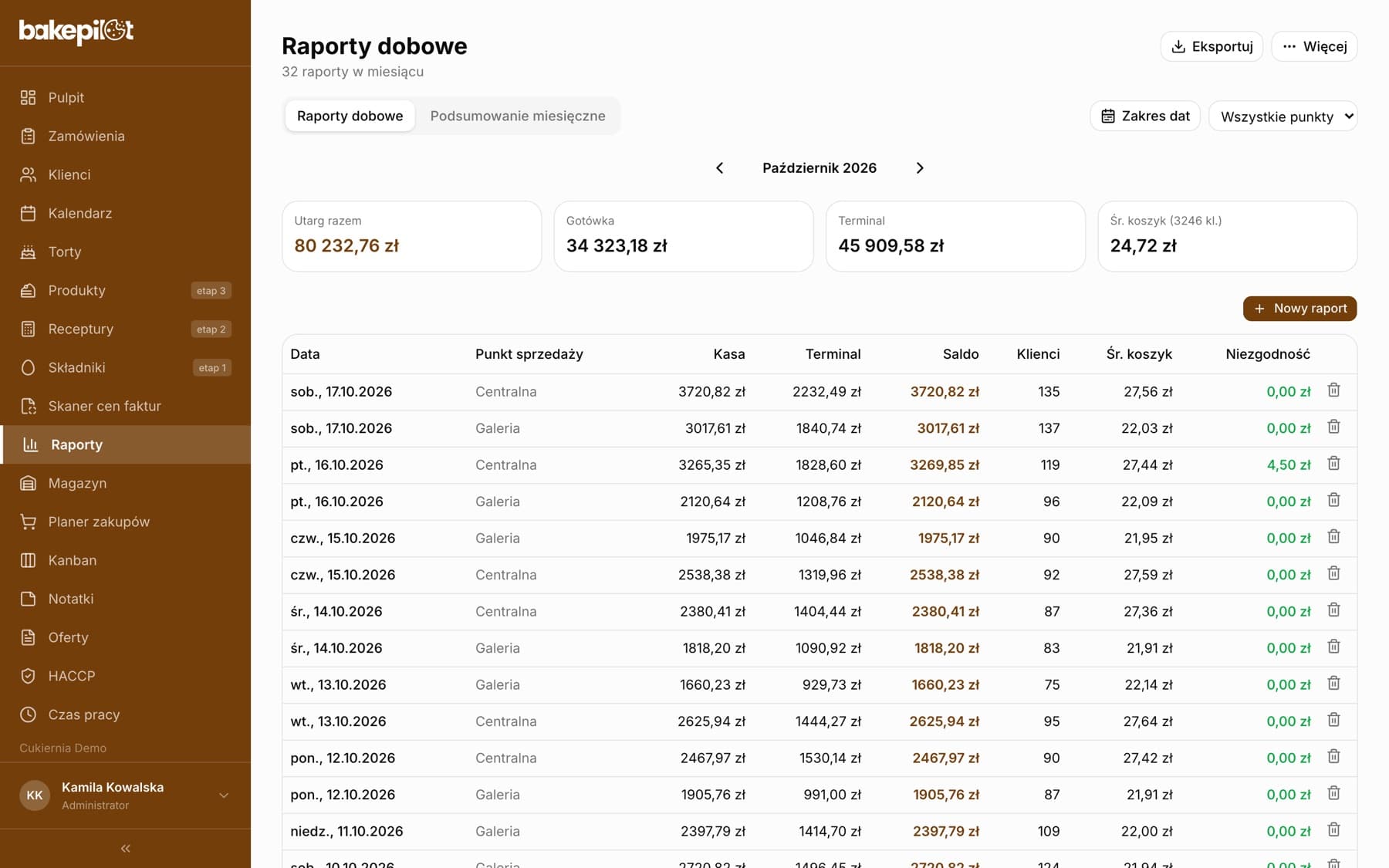This screenshot has width=1389, height=868.
Task: Sort by the Niezgodność column header
Action: (1268, 354)
